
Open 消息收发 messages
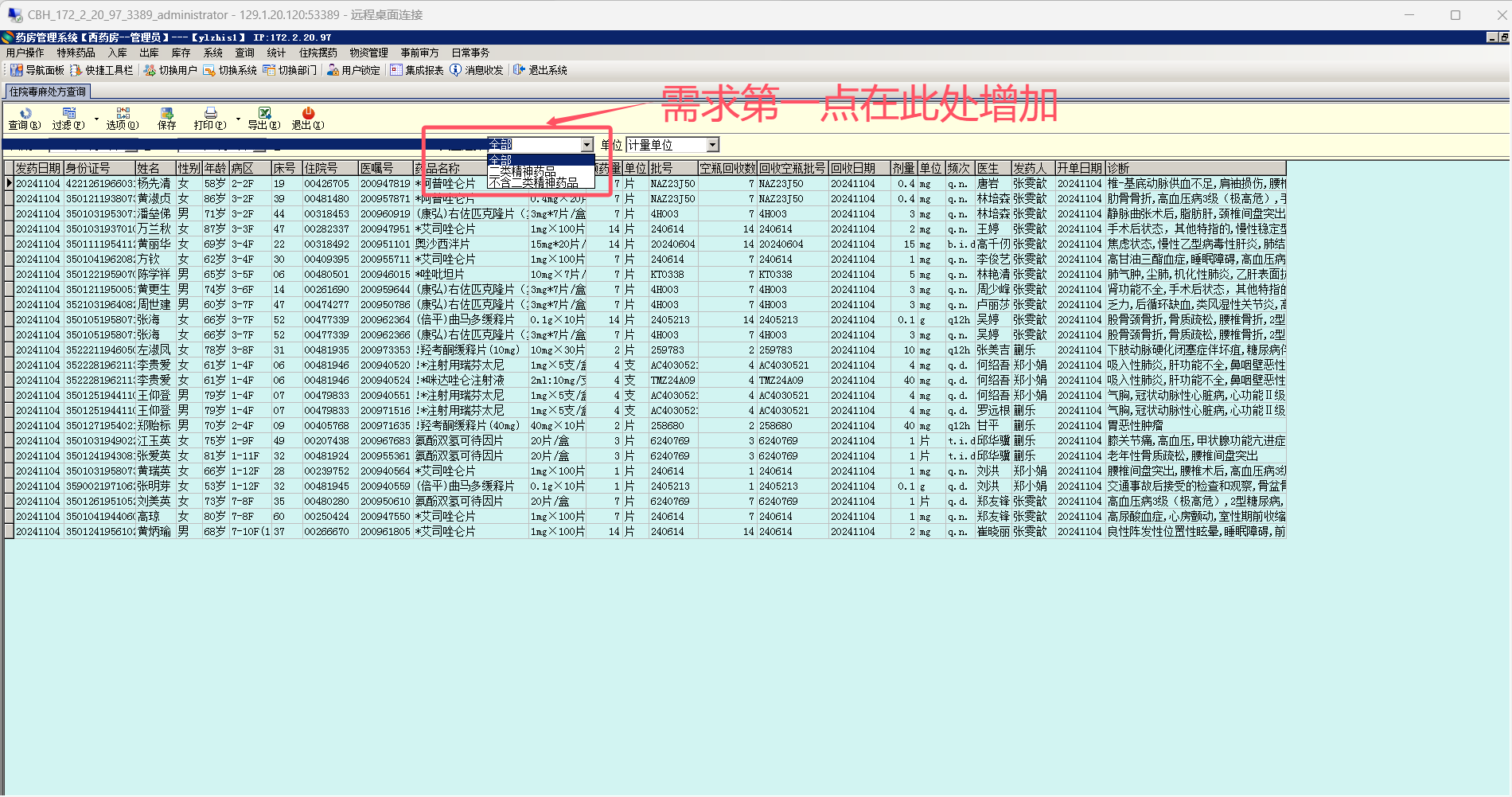477,70
